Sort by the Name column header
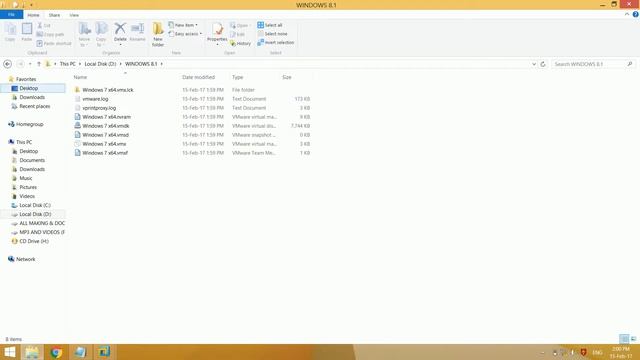Screen dimensions: 640x360 coord(80,77)
